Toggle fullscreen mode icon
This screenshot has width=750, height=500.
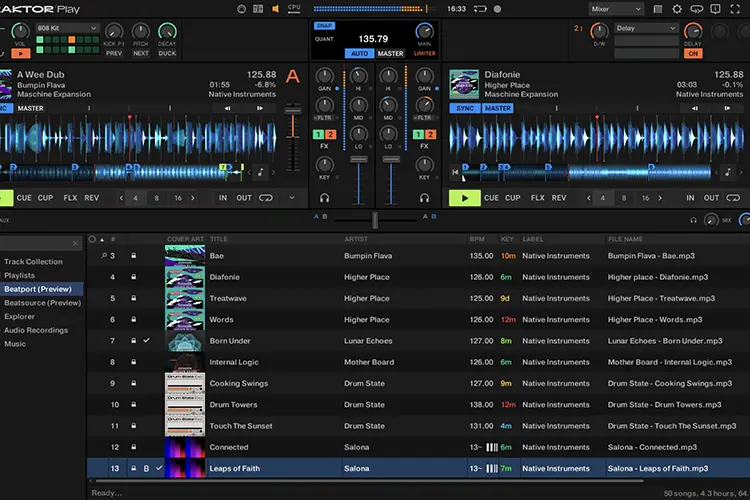[735, 9]
